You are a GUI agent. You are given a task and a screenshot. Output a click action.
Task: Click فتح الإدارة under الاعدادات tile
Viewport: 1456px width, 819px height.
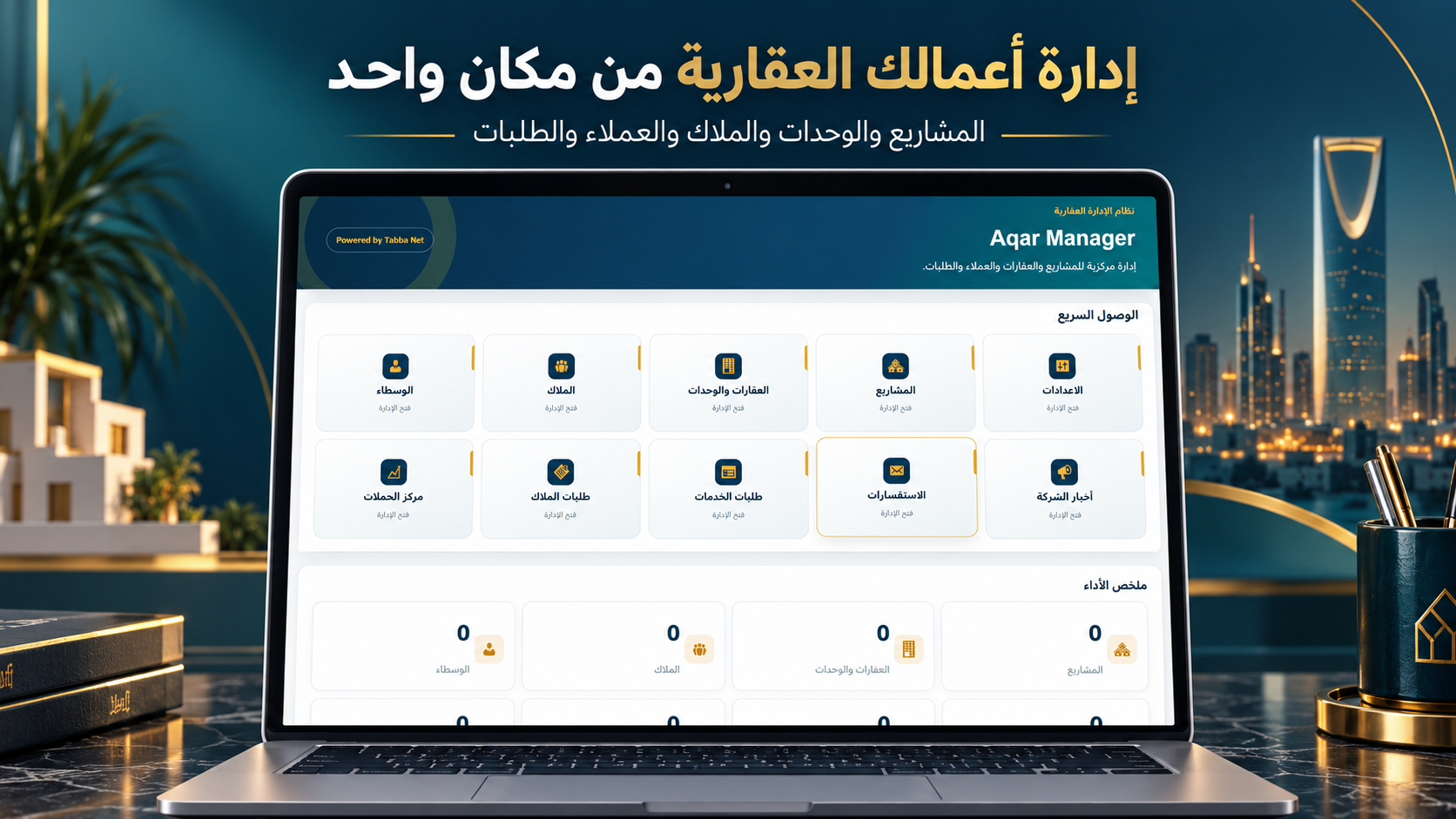[x=1062, y=408]
